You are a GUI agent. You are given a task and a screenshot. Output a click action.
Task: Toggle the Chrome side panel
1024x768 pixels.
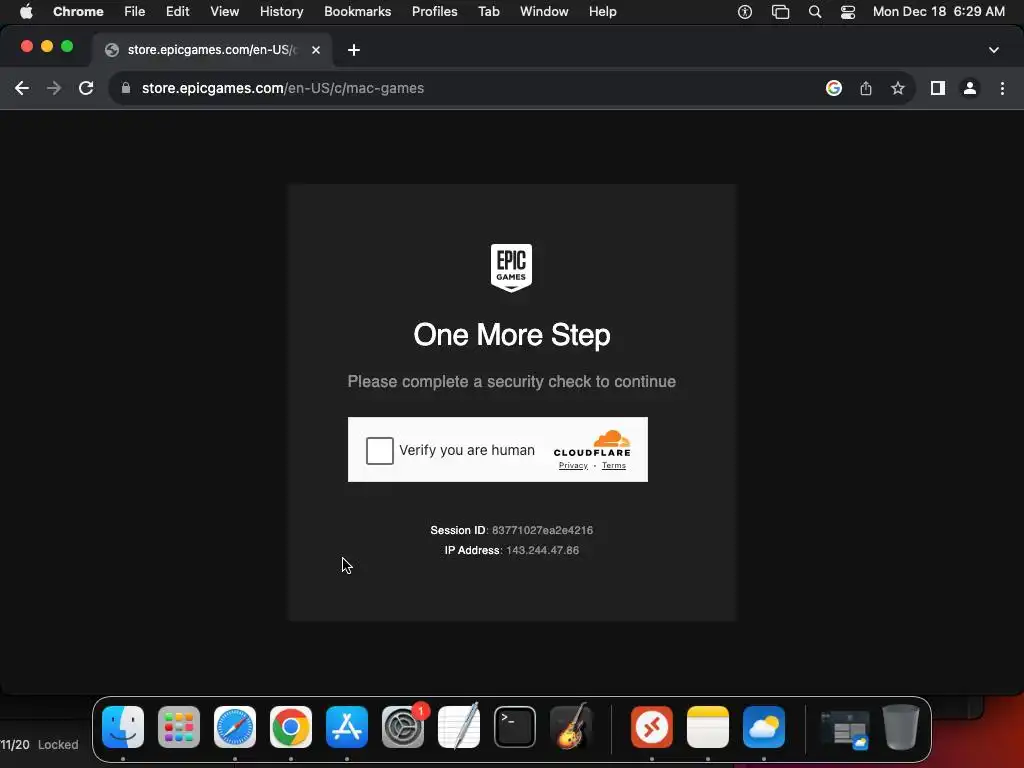(938, 88)
